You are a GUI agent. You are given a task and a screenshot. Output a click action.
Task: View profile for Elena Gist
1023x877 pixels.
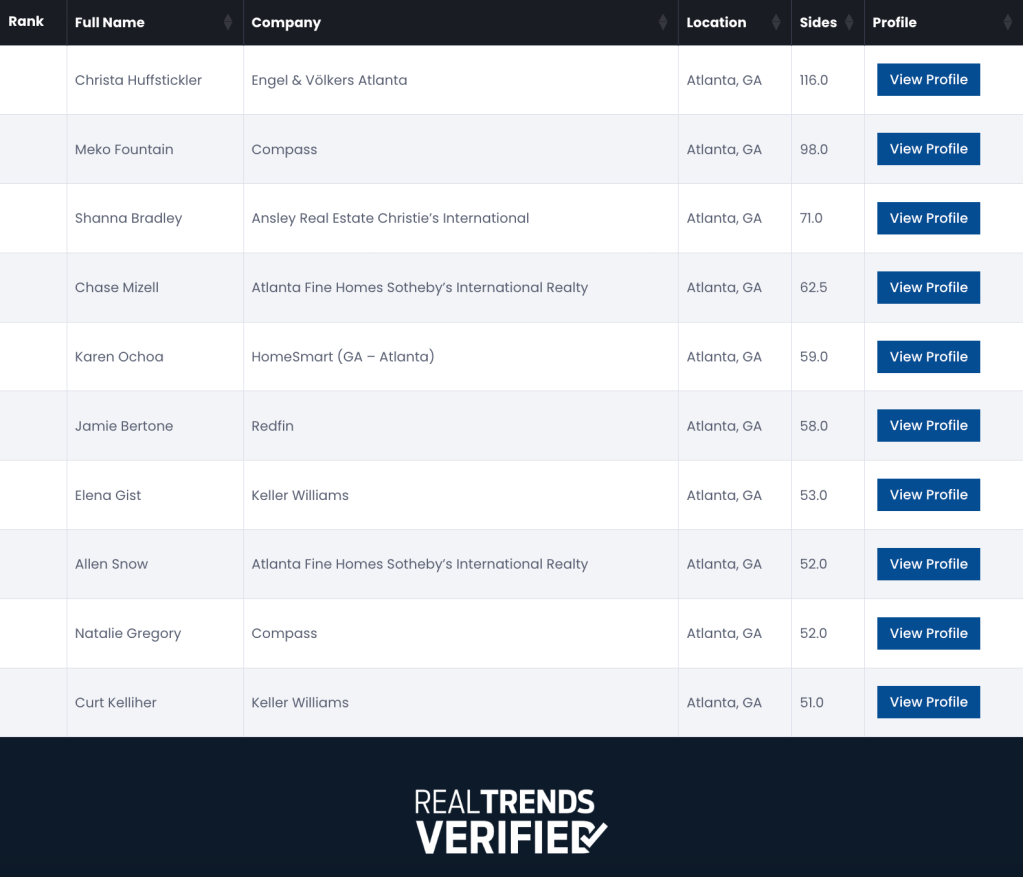tap(928, 495)
